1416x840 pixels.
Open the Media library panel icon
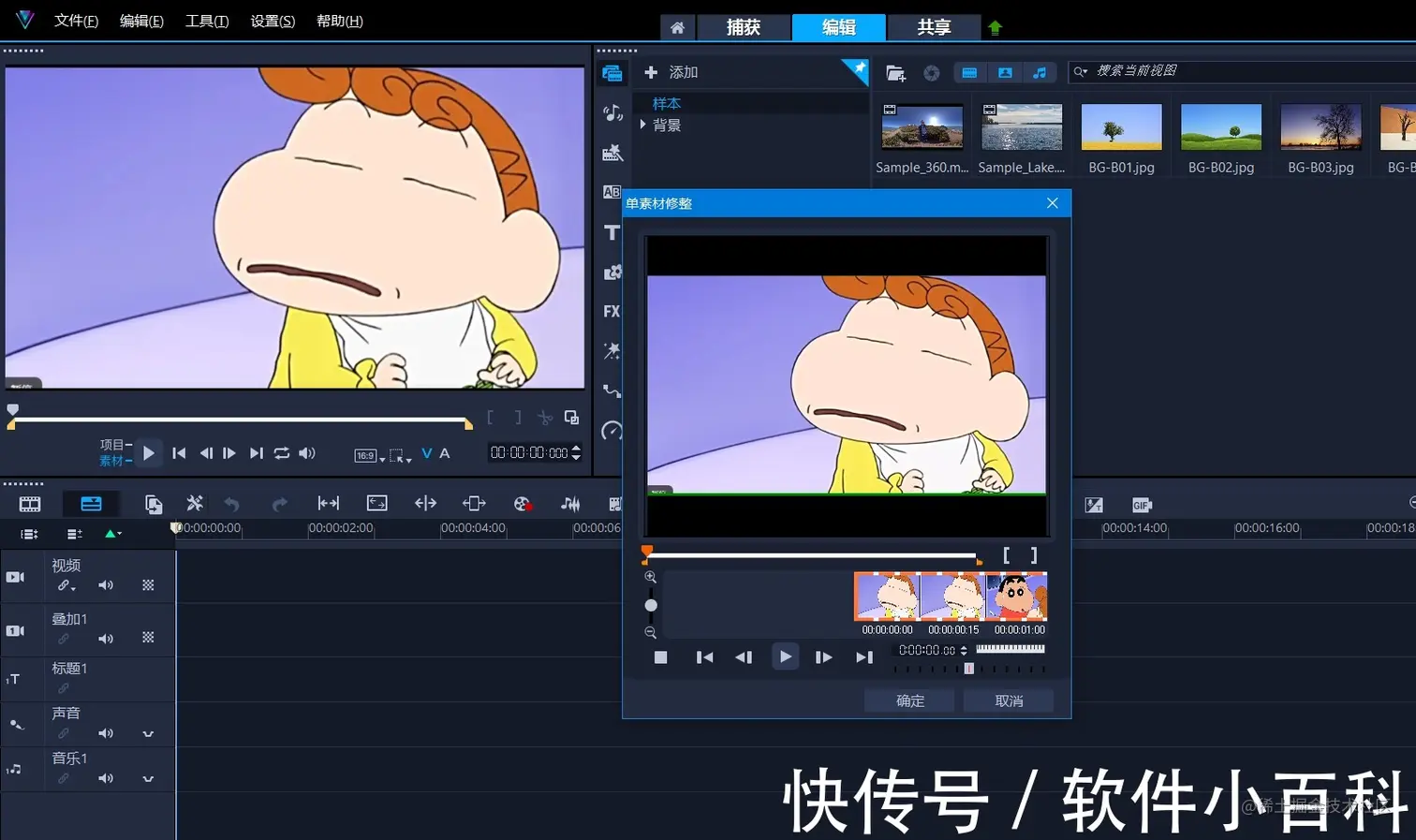click(612, 73)
